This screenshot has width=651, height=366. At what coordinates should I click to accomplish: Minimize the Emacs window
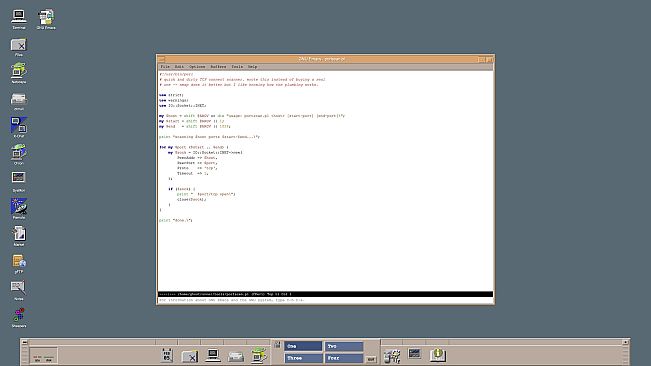tap(482, 59)
